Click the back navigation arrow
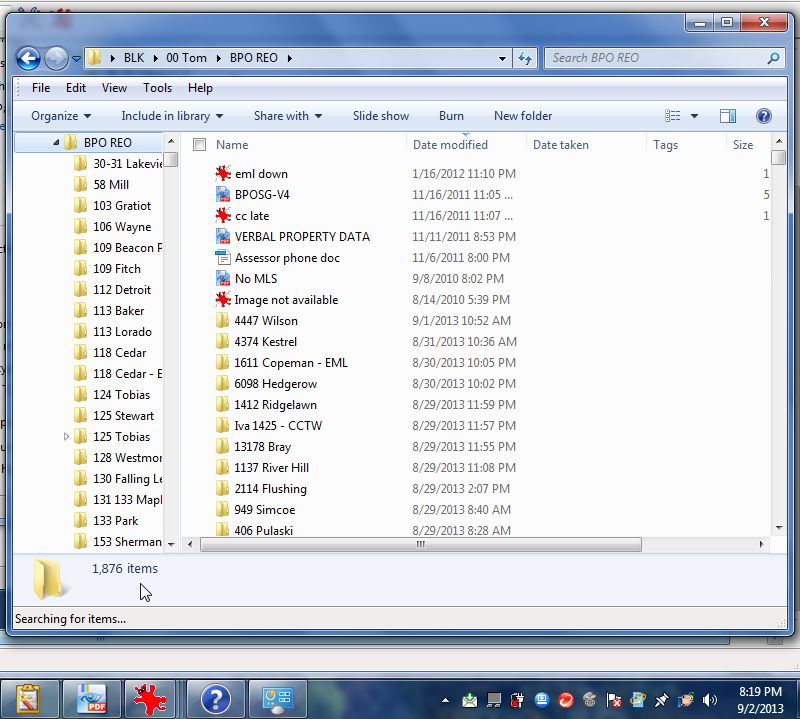This screenshot has width=800, height=719. click(x=28, y=58)
